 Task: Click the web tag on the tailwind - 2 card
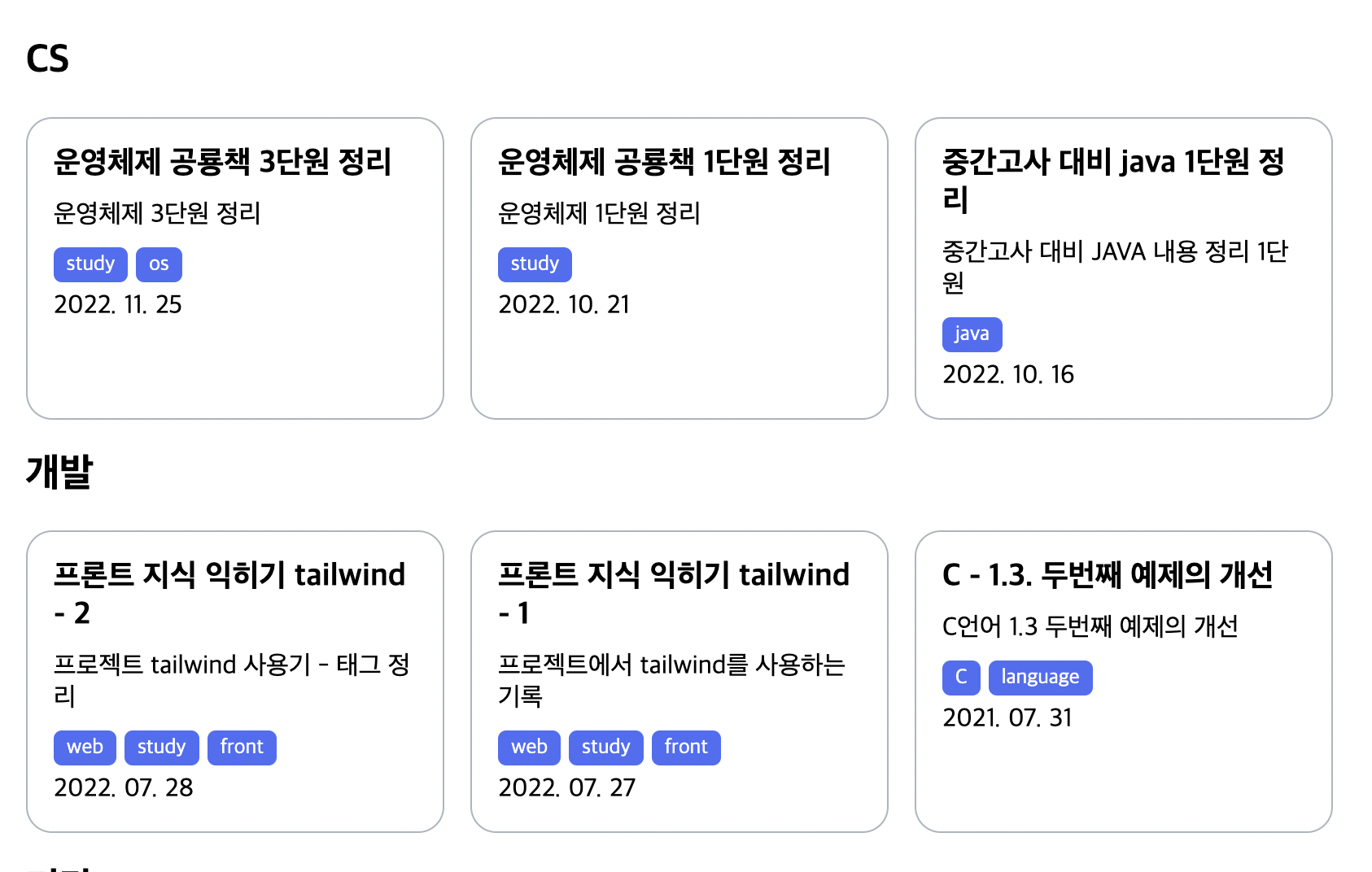click(85, 748)
